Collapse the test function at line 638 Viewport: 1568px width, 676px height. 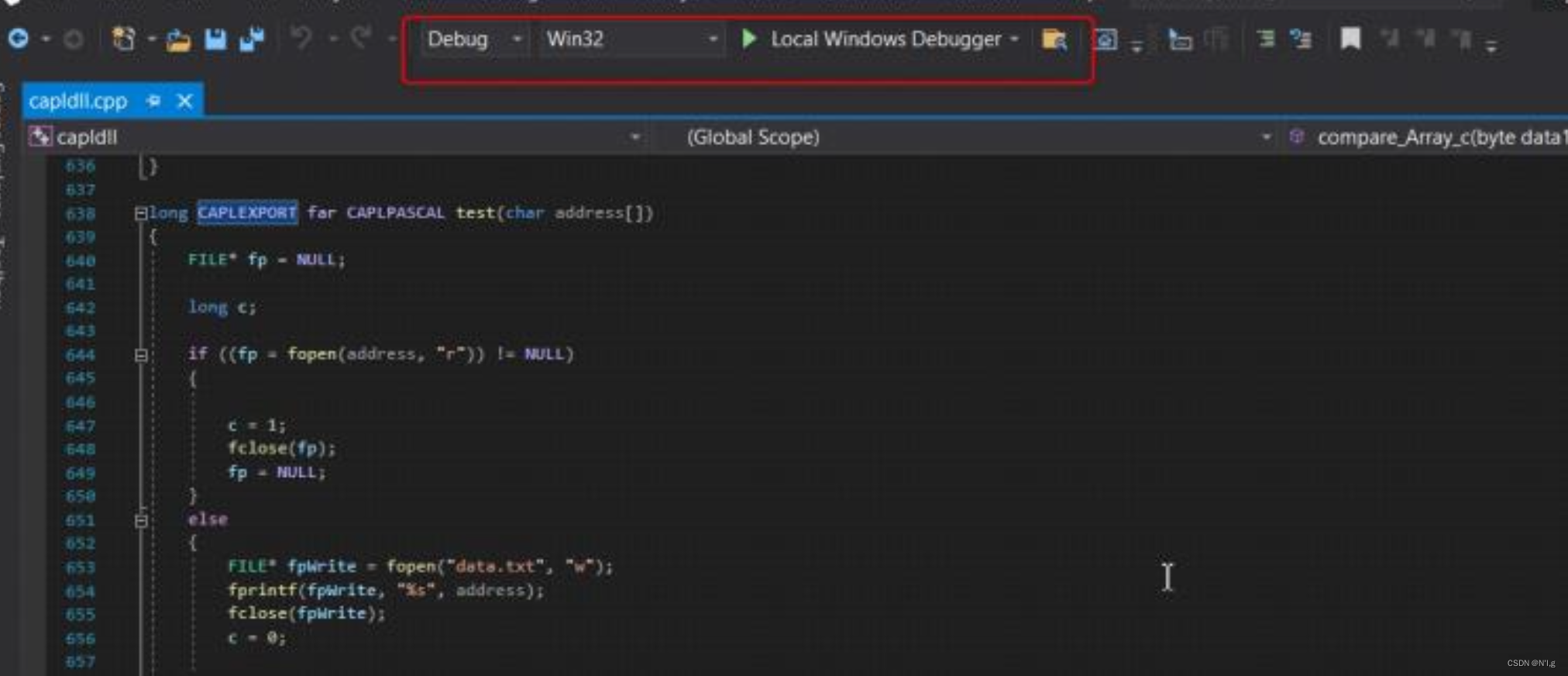[141, 213]
